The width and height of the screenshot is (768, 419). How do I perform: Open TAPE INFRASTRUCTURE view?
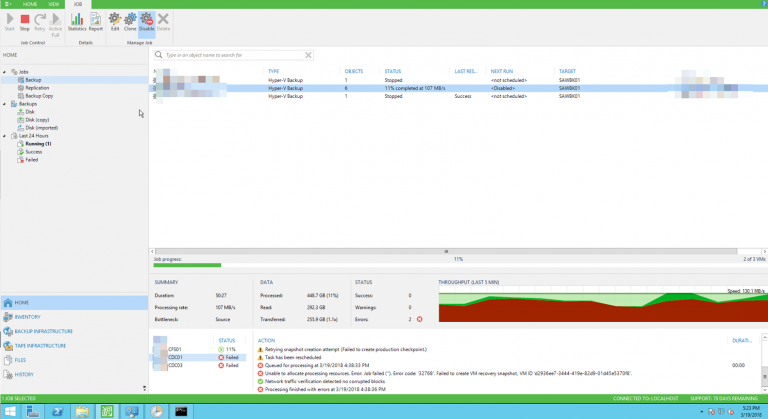74,345
